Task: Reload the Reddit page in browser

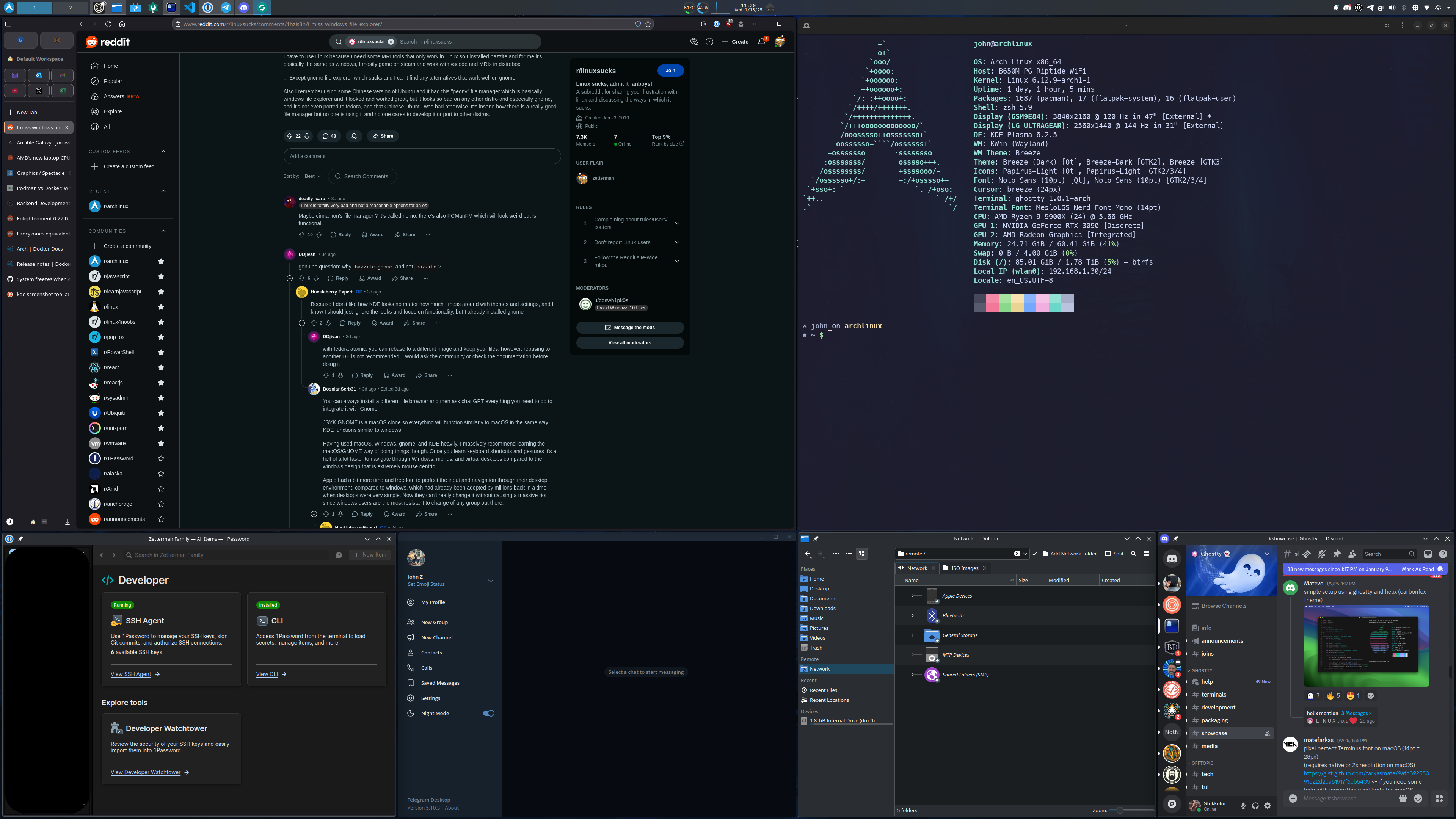Action: (x=108, y=24)
